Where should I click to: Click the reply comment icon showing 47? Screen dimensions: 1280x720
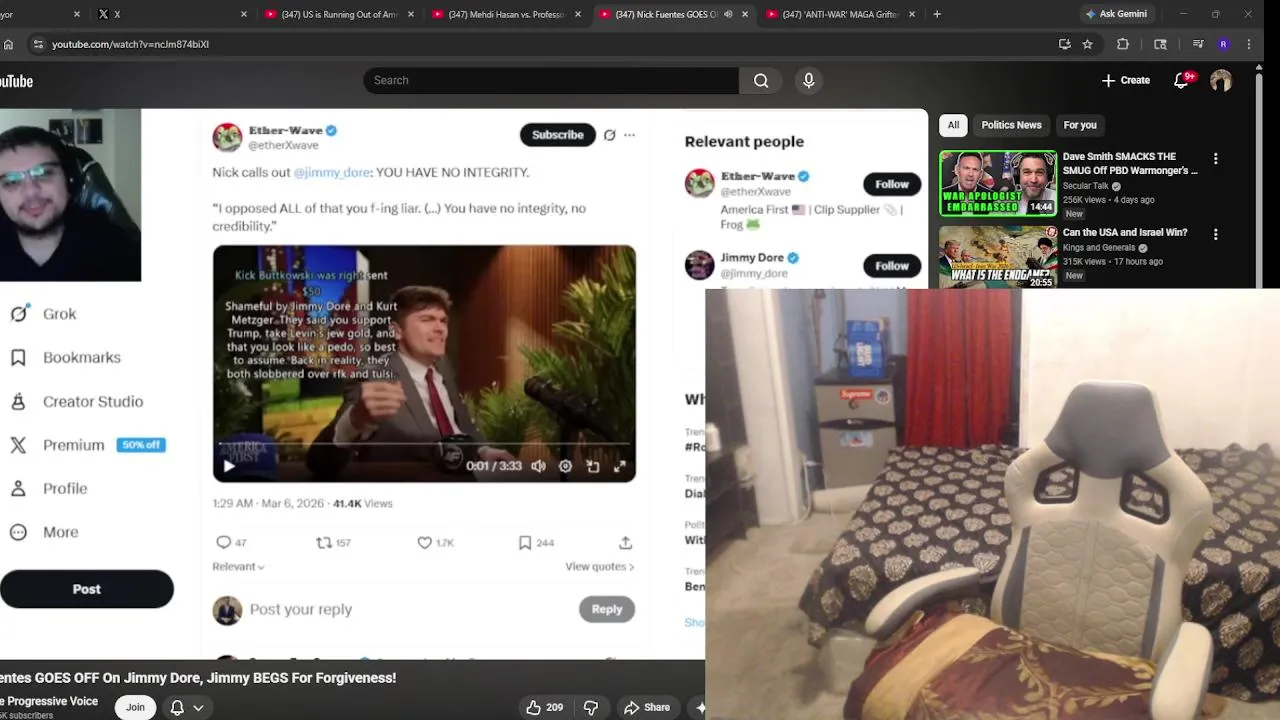point(224,542)
